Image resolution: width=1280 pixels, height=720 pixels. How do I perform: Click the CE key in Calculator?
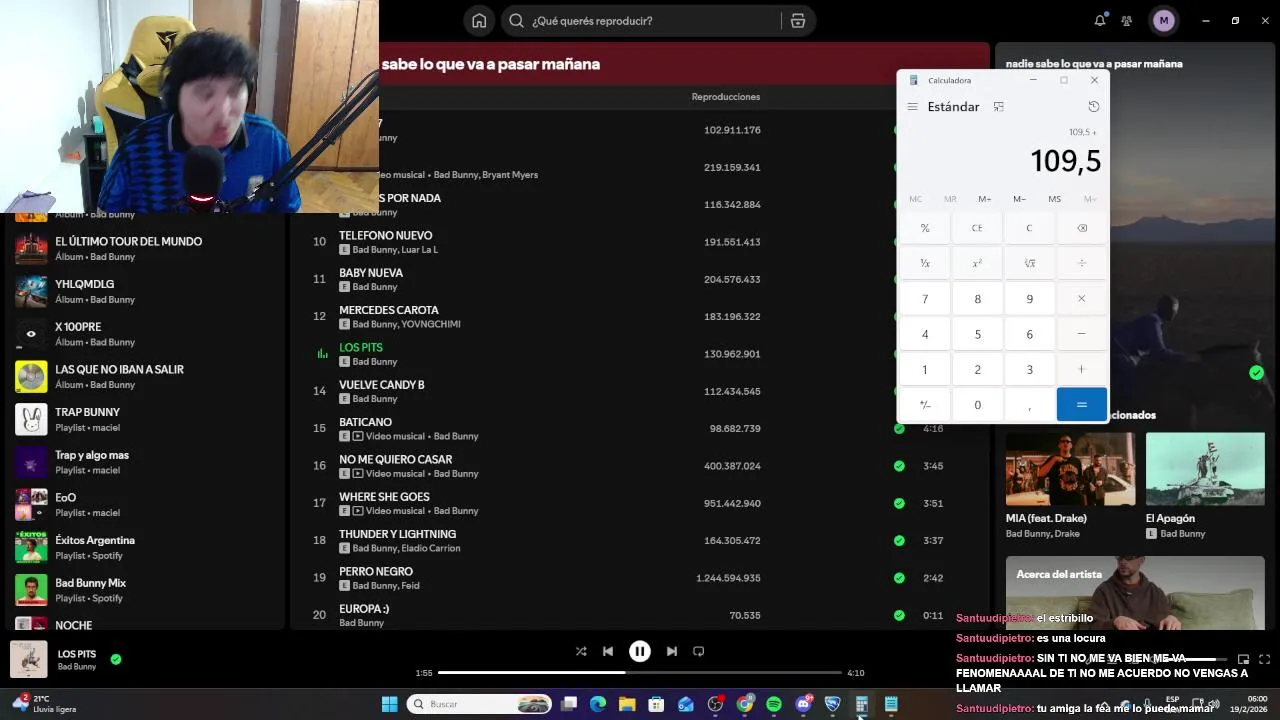977,228
